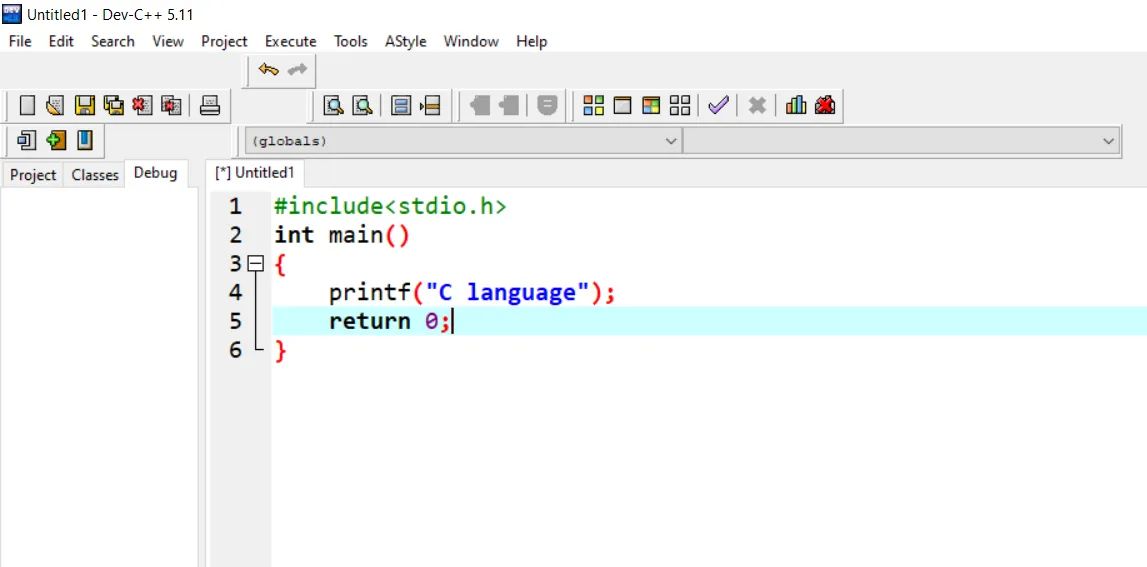Close all files via toolbar icon
The height and width of the screenshot is (567, 1147).
point(170,106)
